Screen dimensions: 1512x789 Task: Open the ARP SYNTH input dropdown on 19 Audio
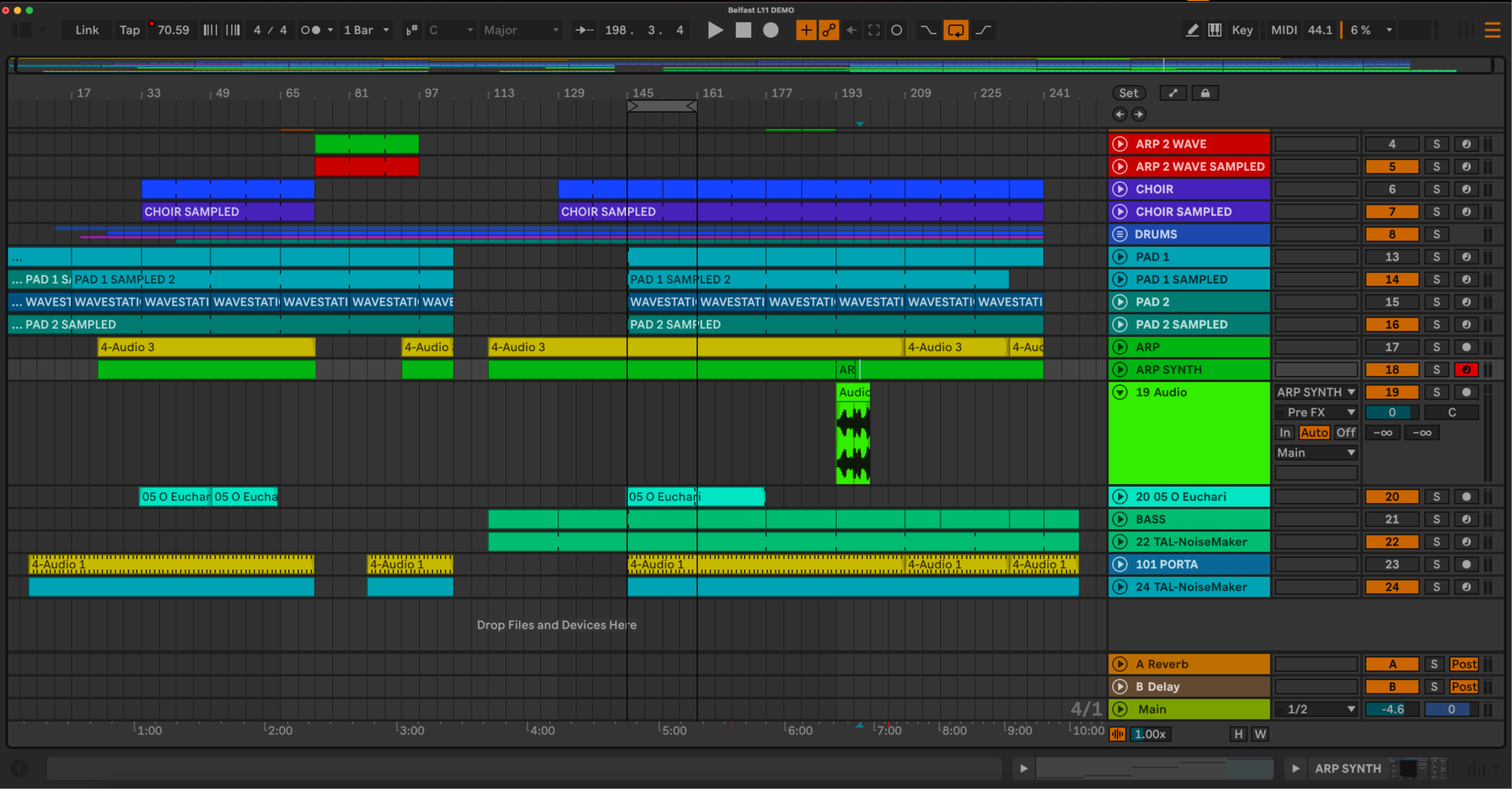(1316, 392)
